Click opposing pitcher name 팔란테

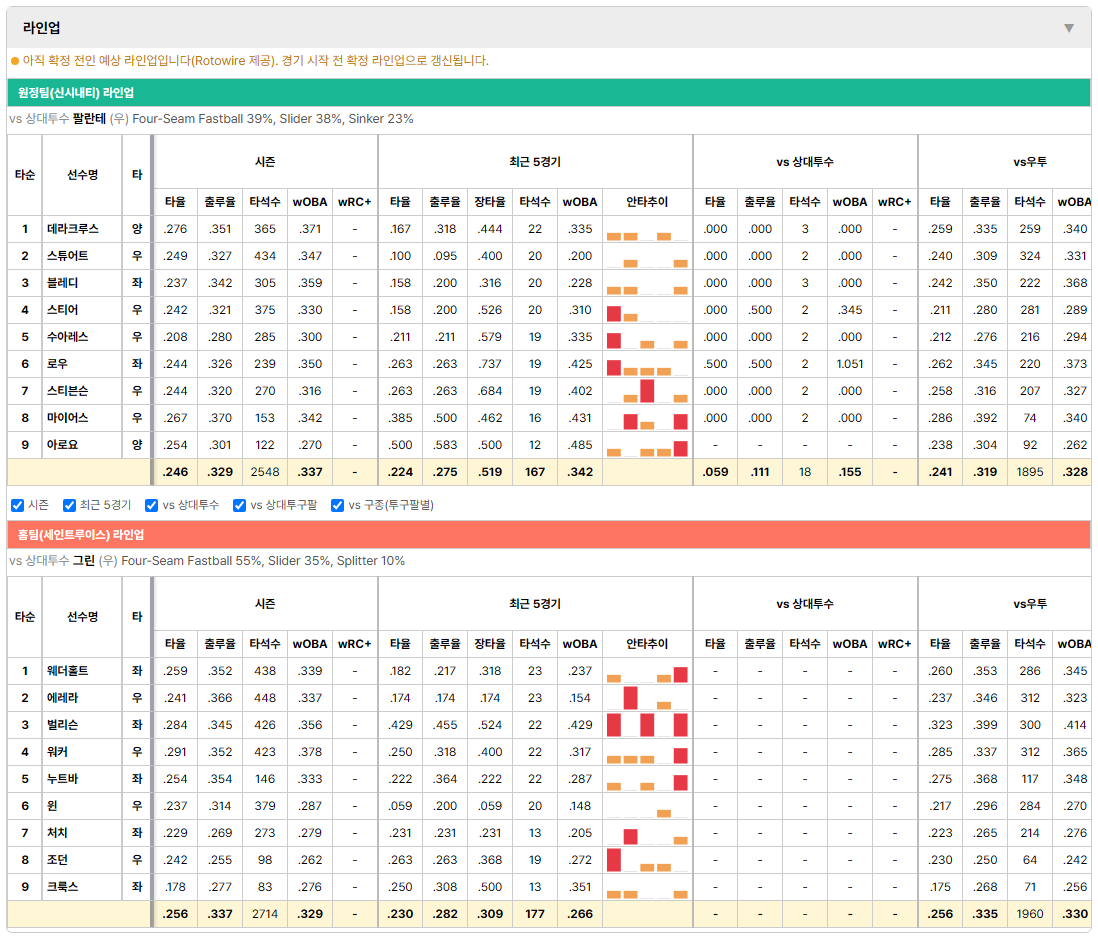(x=89, y=119)
